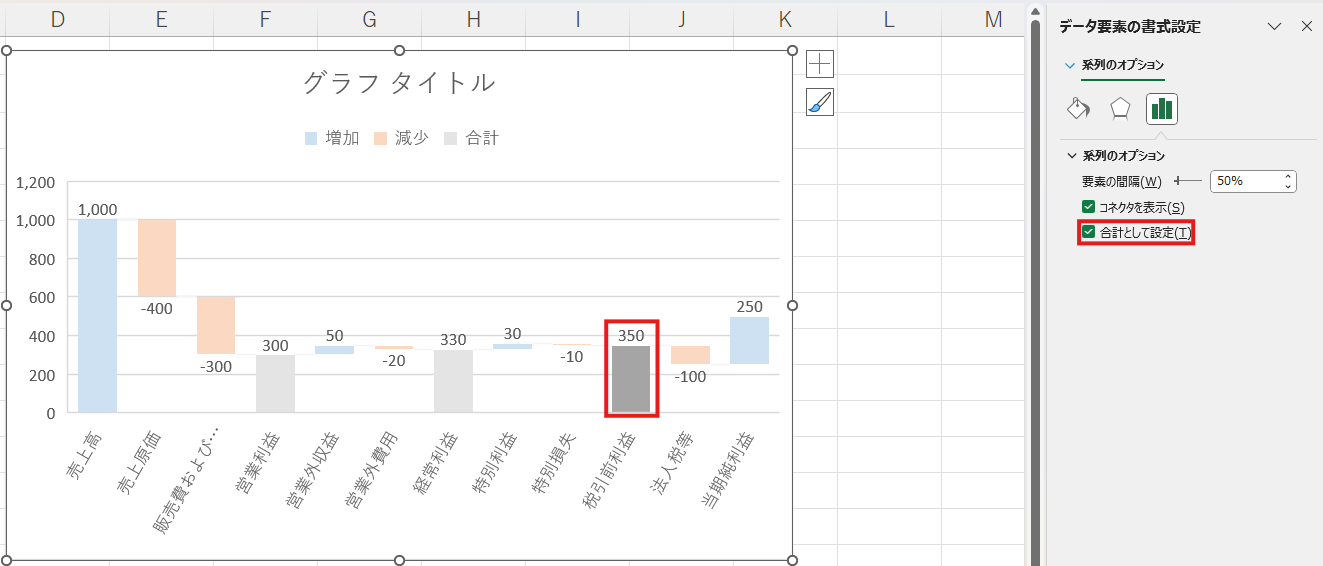Viewport: 1323px width, 566px height.
Task: Select column header L
Action: click(888, 19)
